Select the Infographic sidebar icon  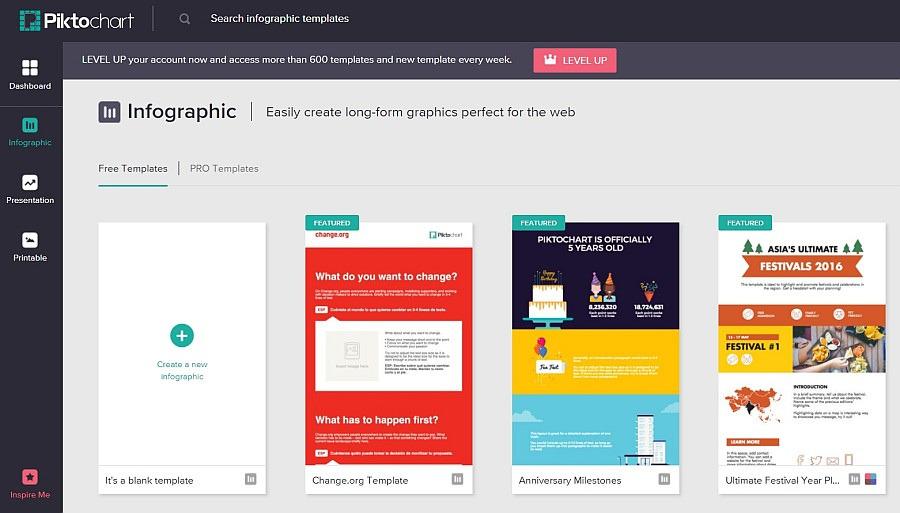(x=30, y=125)
